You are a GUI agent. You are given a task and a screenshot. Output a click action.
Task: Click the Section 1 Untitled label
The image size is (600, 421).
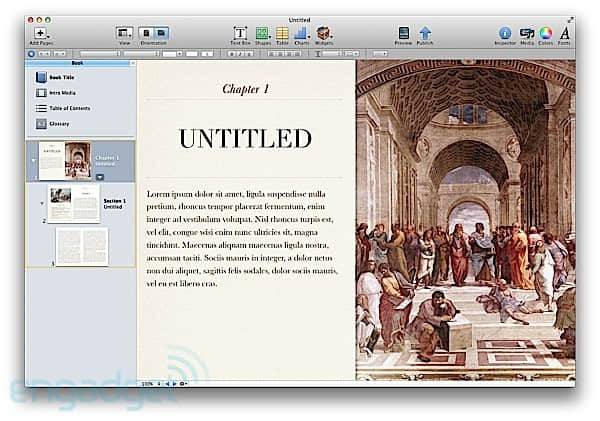coord(114,204)
